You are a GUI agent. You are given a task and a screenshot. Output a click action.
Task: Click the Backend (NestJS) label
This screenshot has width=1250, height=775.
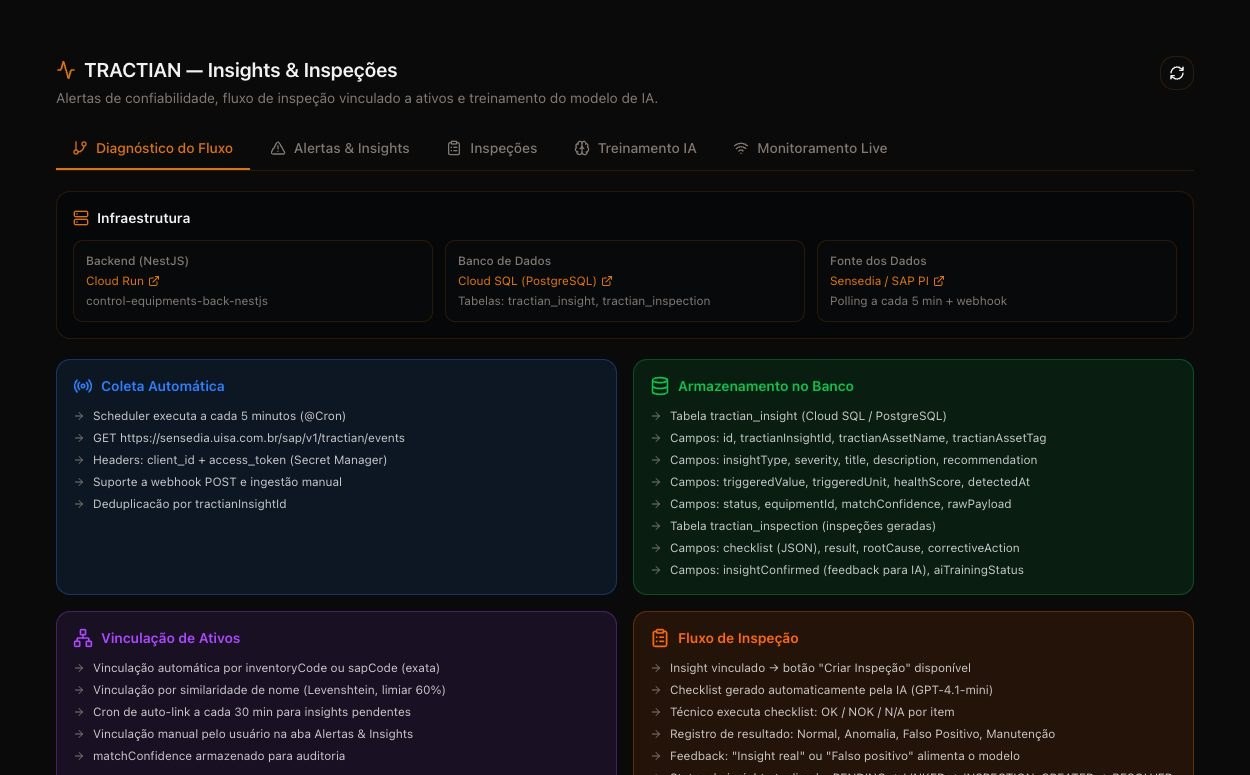(x=137, y=261)
